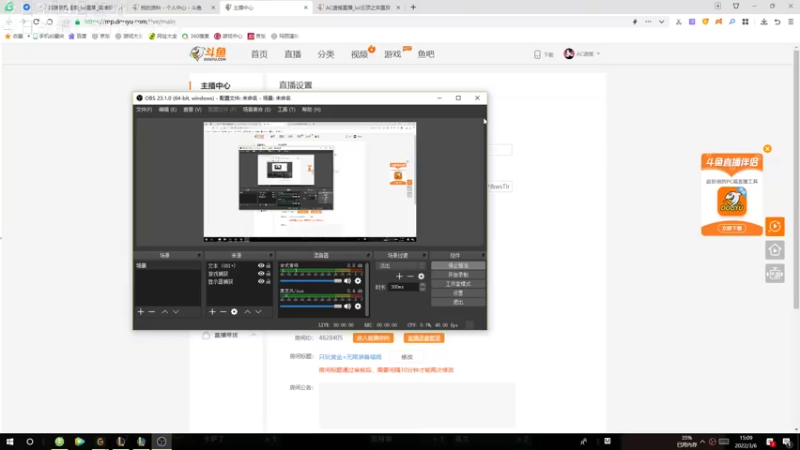Remove the selected source in OBS
800x450 pixels.
tap(223, 312)
